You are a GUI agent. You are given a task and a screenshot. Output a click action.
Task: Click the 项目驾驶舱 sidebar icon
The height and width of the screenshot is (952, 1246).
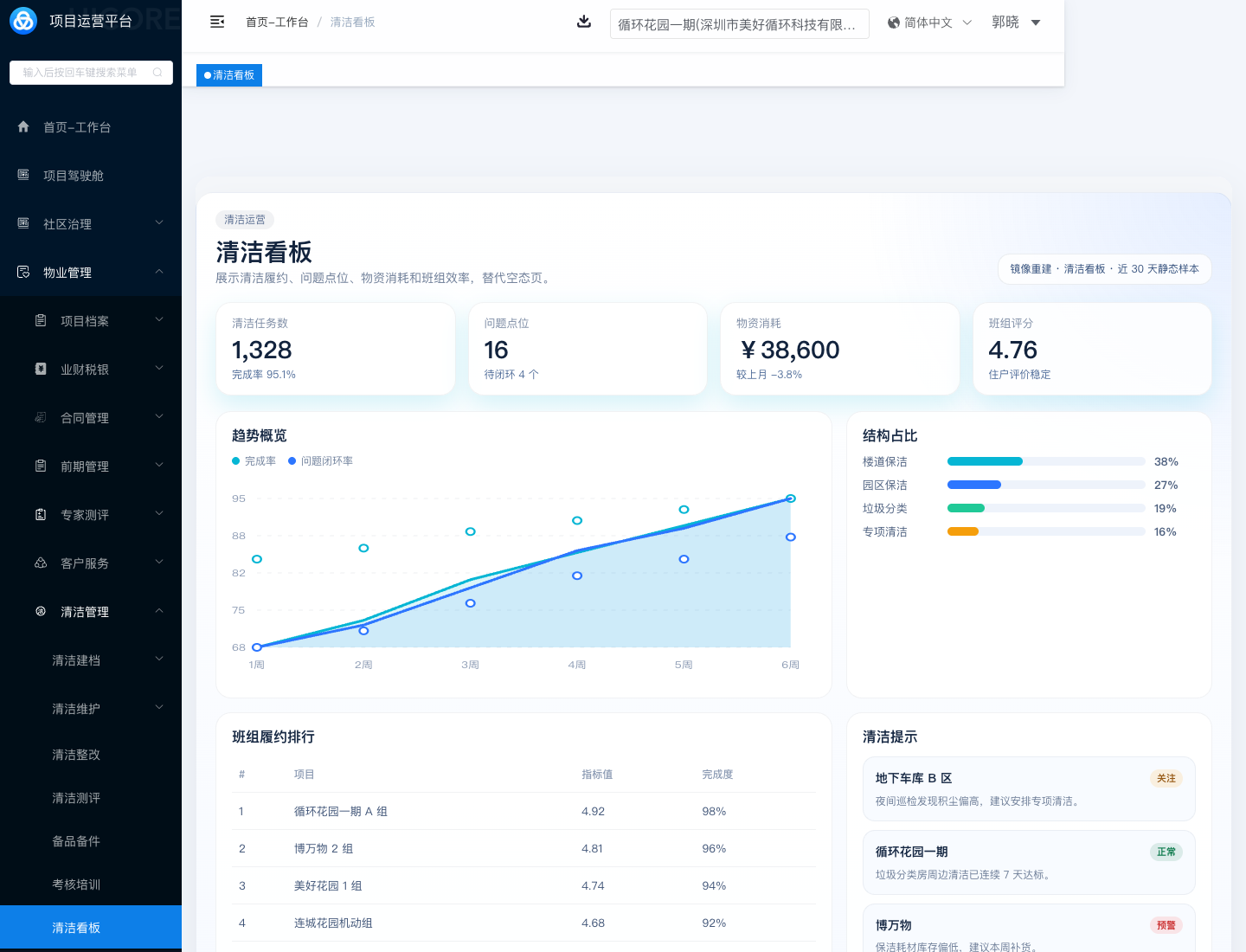tap(23, 175)
